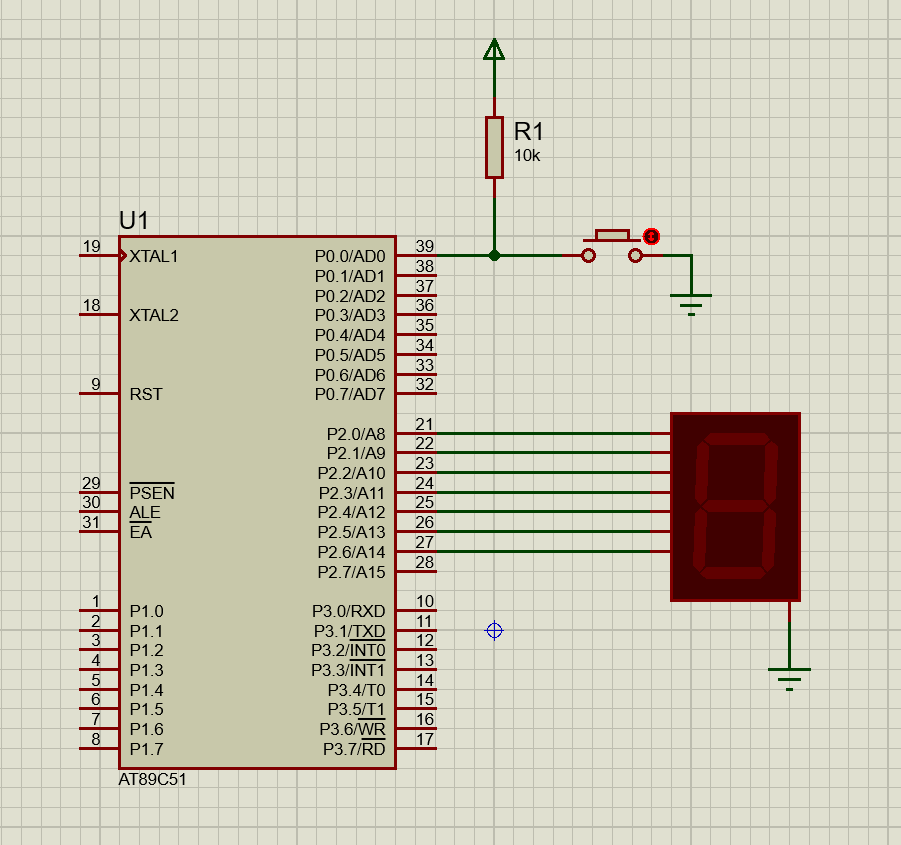Click the P3.2/INT0 pin label
The height and width of the screenshot is (845, 901).
tap(348, 650)
